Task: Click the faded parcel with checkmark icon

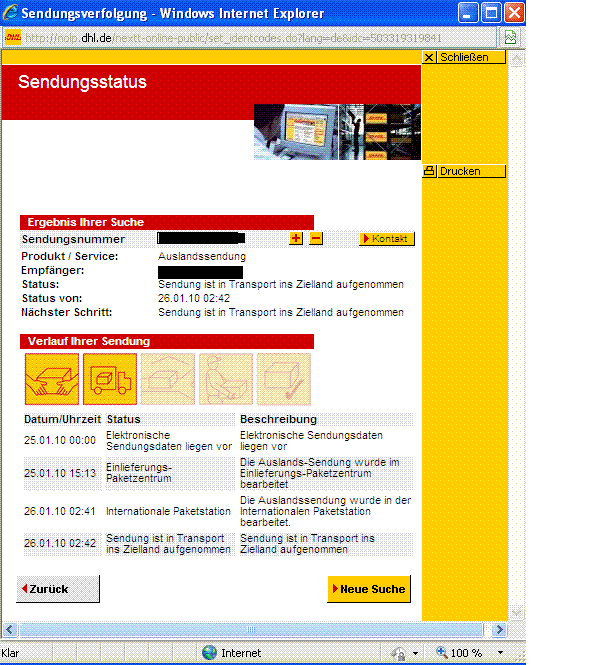Action: coord(284,379)
